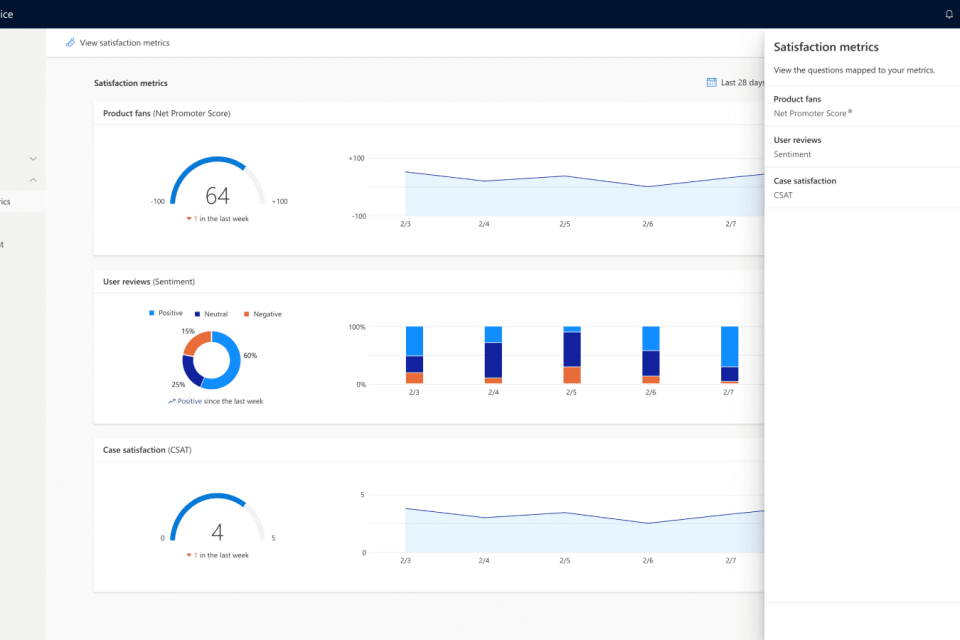
Task: Click the Positive legend color swatch
Action: pyautogui.click(x=152, y=313)
